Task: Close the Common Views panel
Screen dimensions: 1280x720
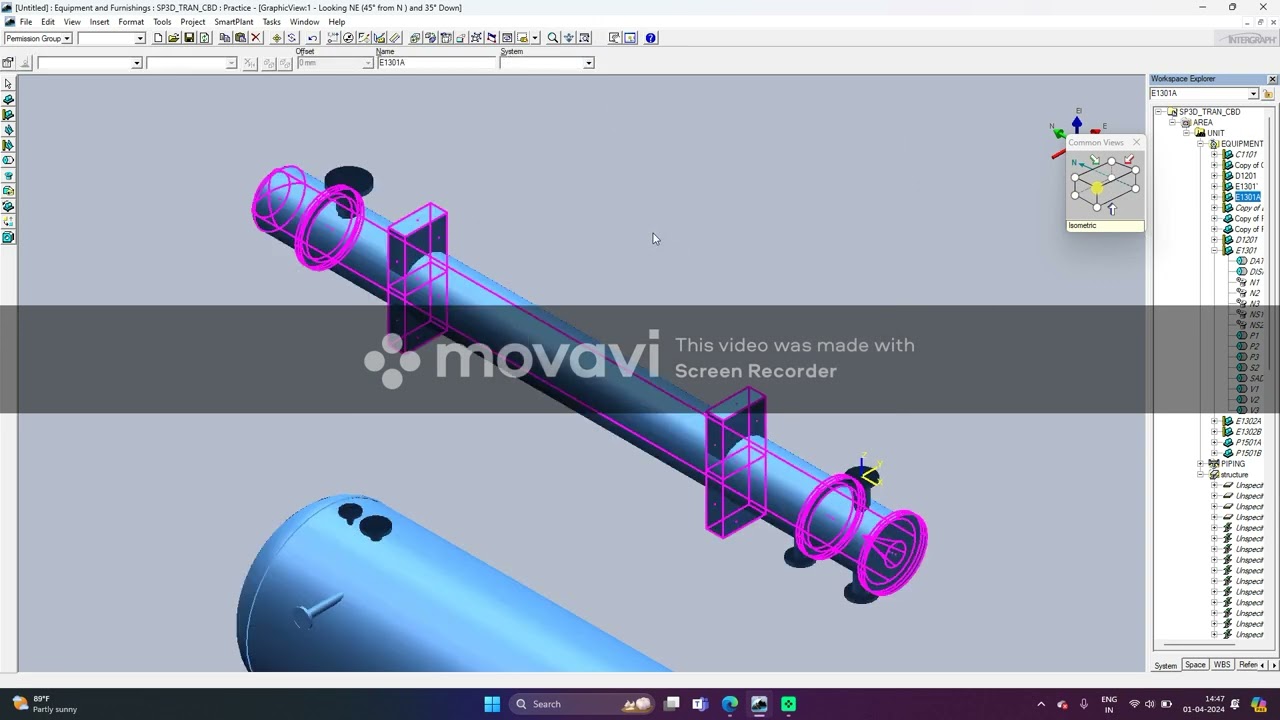Action: [1136, 142]
